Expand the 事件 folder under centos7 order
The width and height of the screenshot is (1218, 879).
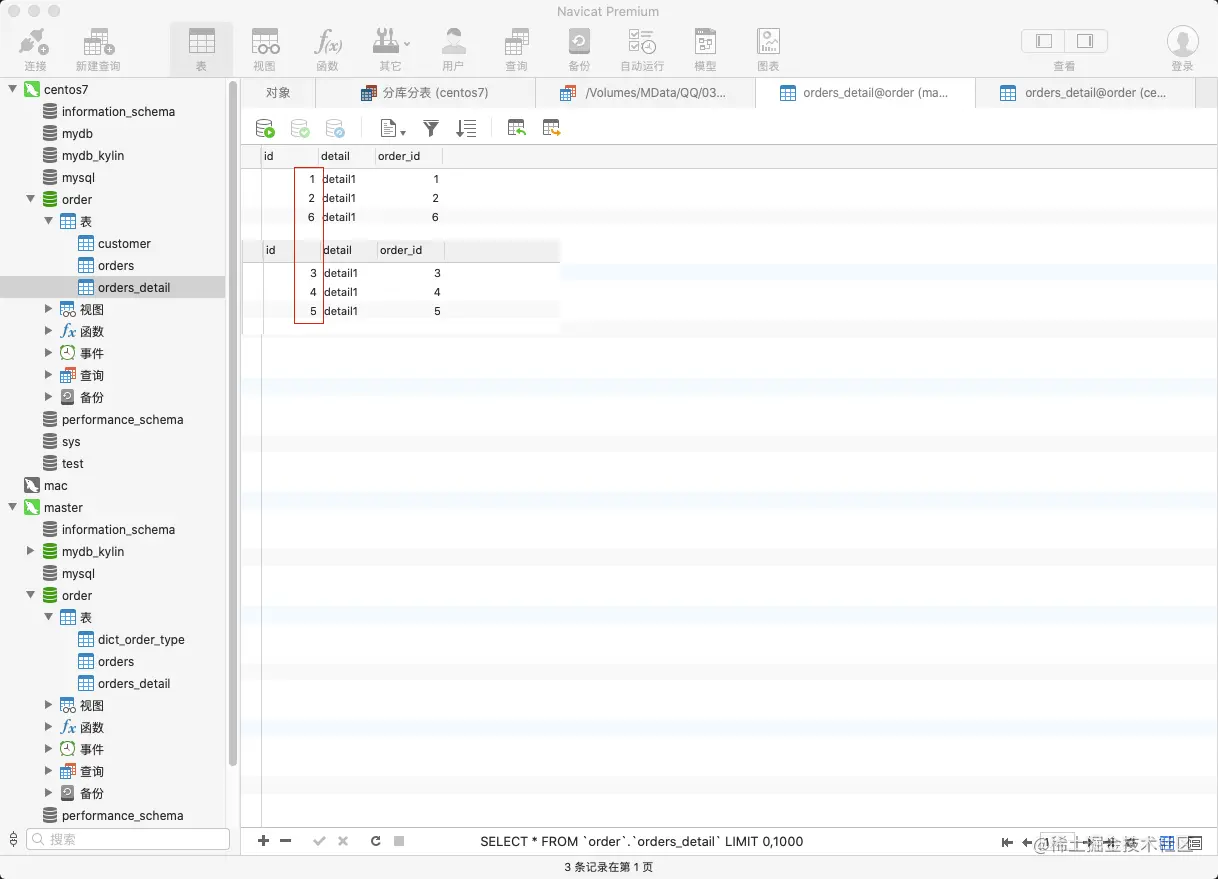tap(48, 353)
